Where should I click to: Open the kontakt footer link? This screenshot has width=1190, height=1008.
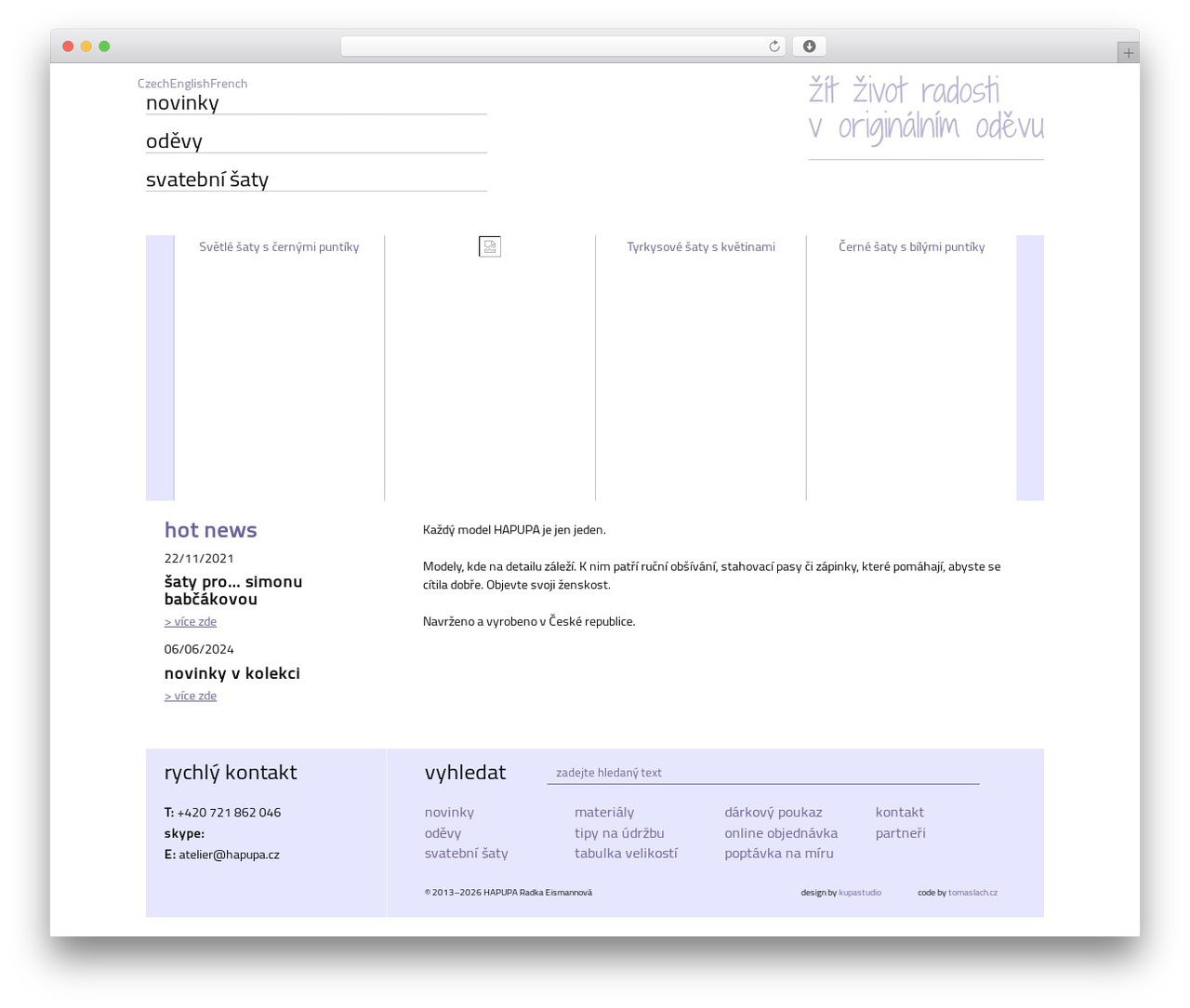pos(900,812)
